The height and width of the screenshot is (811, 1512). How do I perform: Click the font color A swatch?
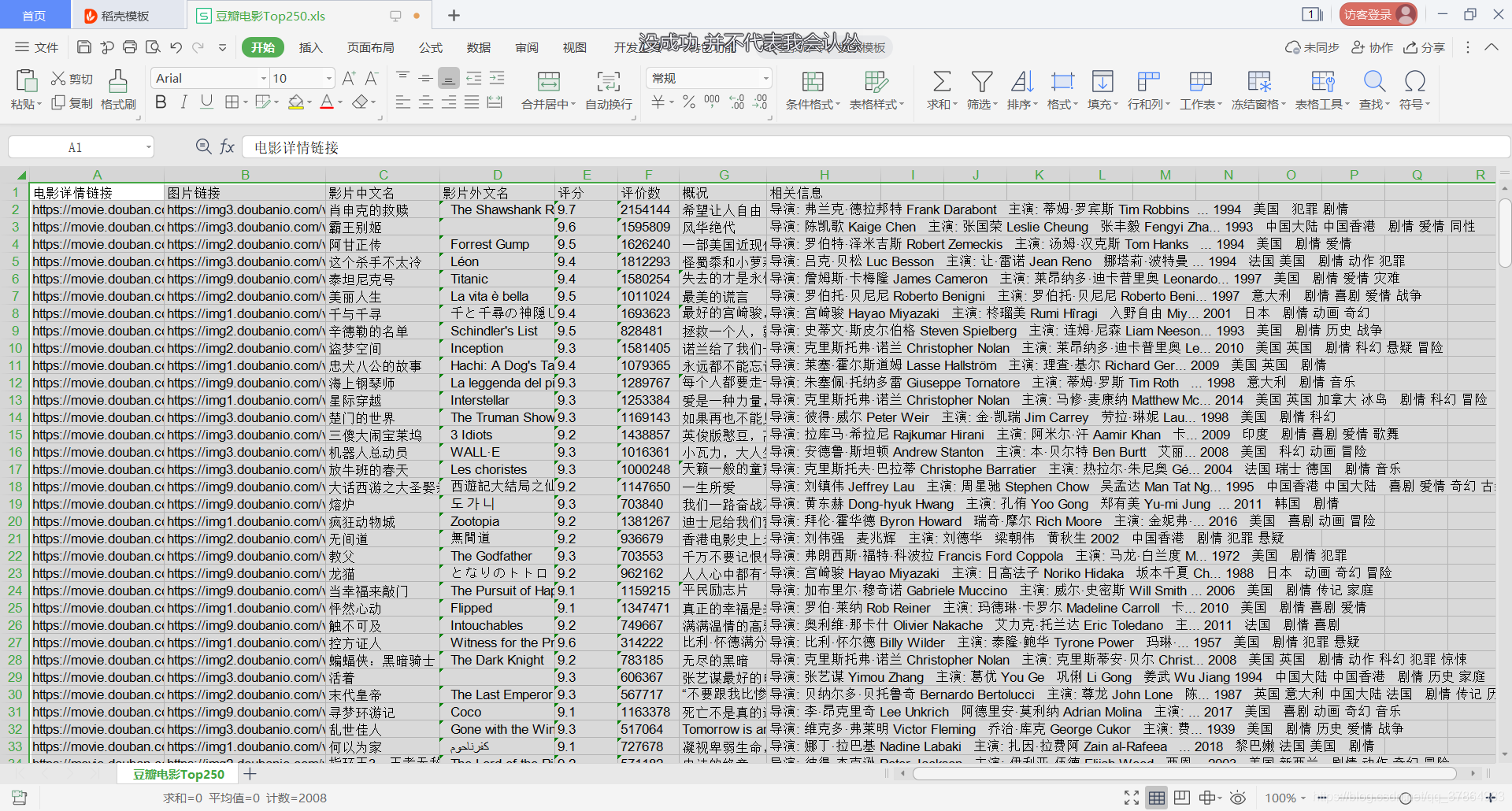pyautogui.click(x=327, y=102)
